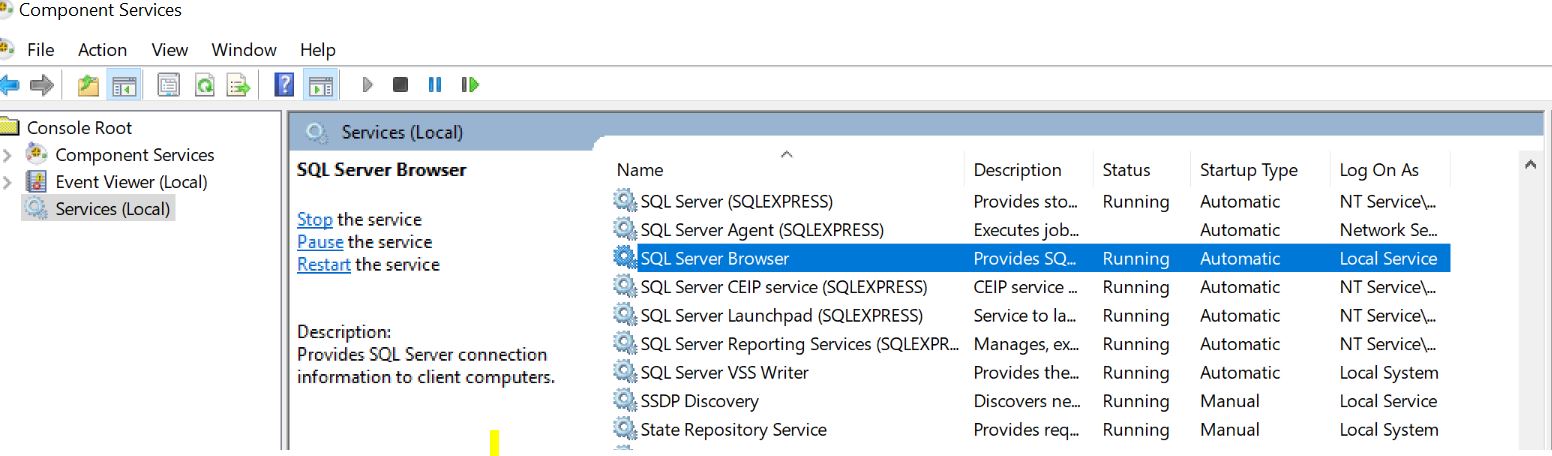The image size is (1552, 456).
Task: Toggle Show/Hide Console Tree button
Action: pyautogui.click(x=124, y=85)
